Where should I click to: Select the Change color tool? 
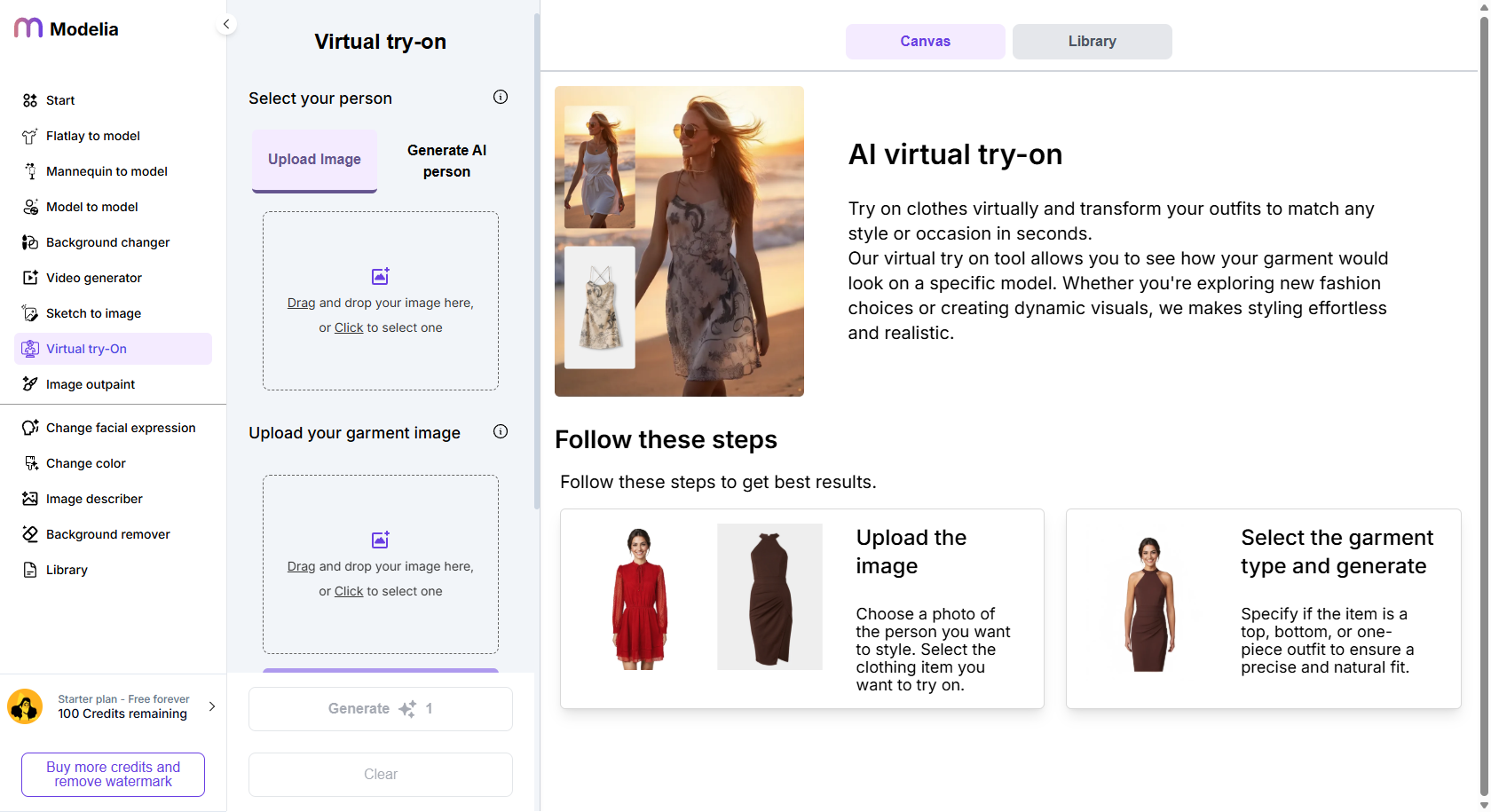85,462
